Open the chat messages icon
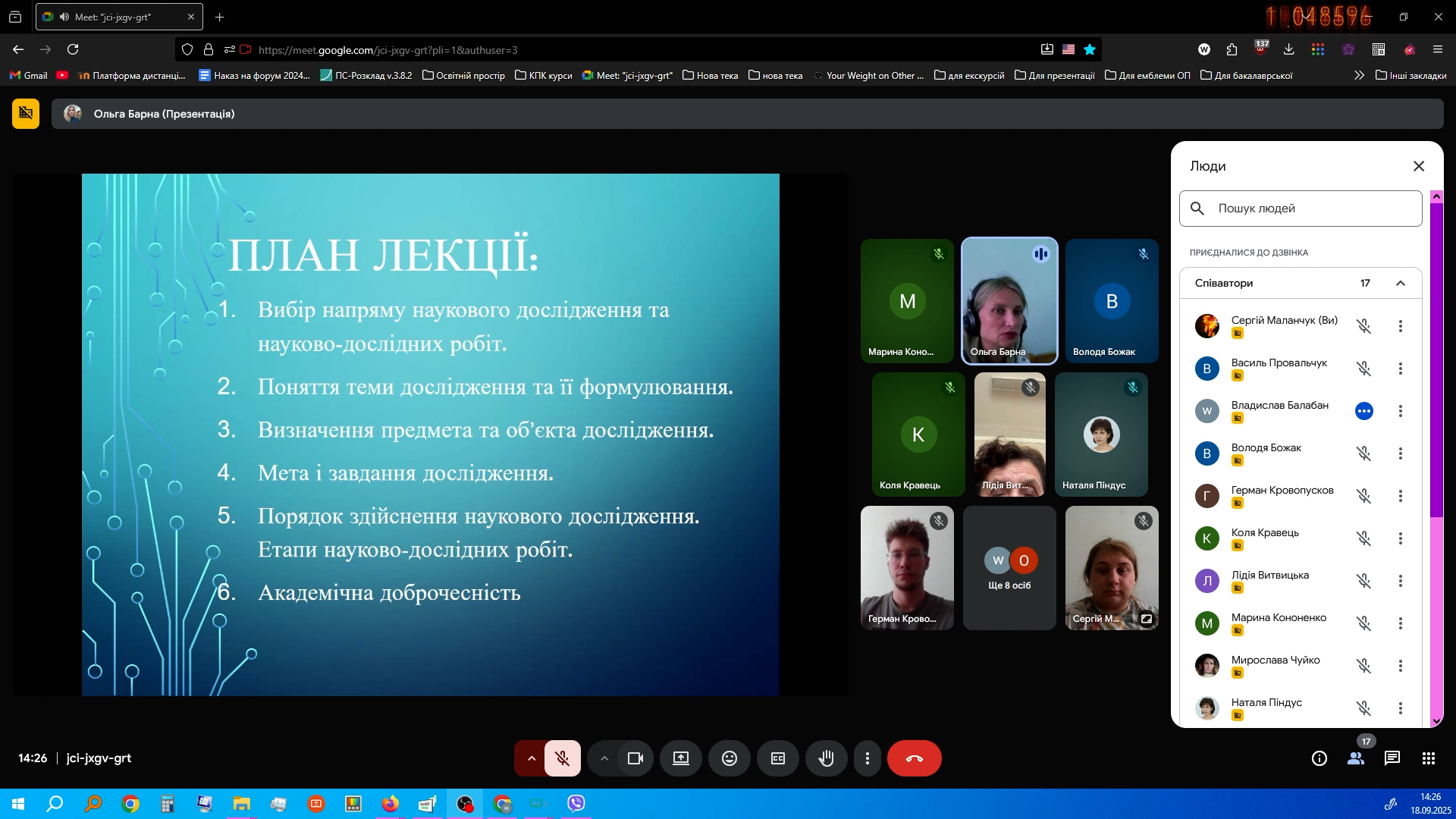 pos(1392,758)
